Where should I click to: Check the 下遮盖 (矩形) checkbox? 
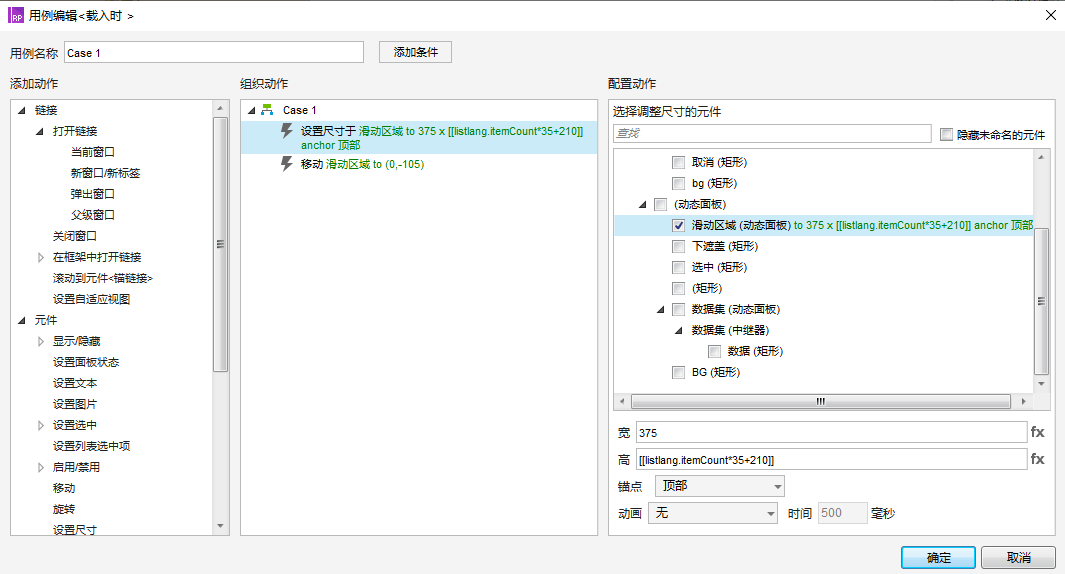click(x=678, y=247)
